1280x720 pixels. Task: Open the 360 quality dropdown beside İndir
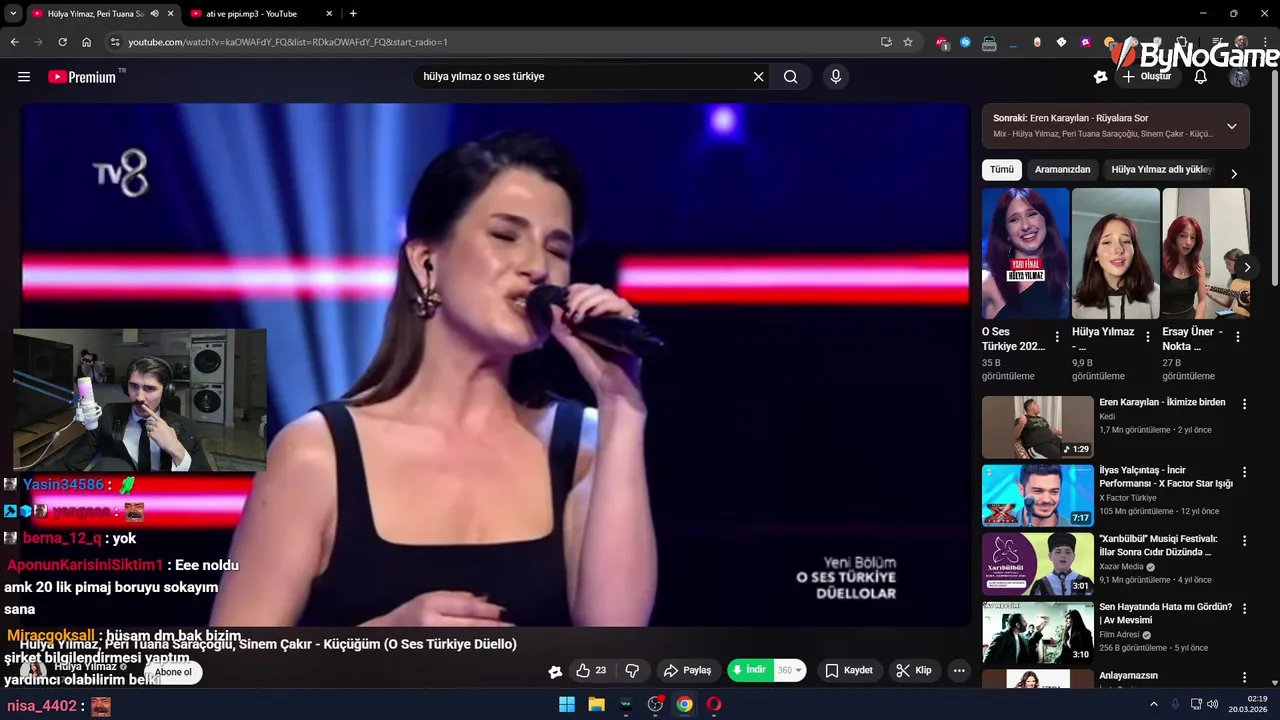click(x=790, y=670)
